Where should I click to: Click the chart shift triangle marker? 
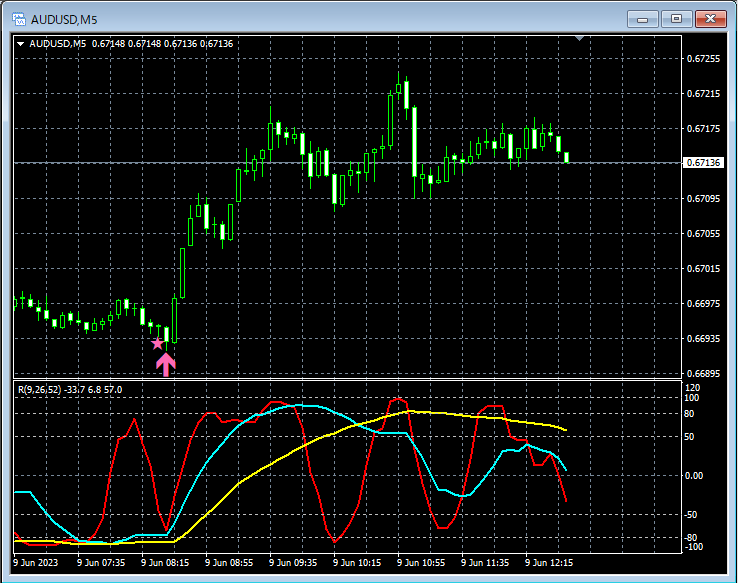point(580,39)
